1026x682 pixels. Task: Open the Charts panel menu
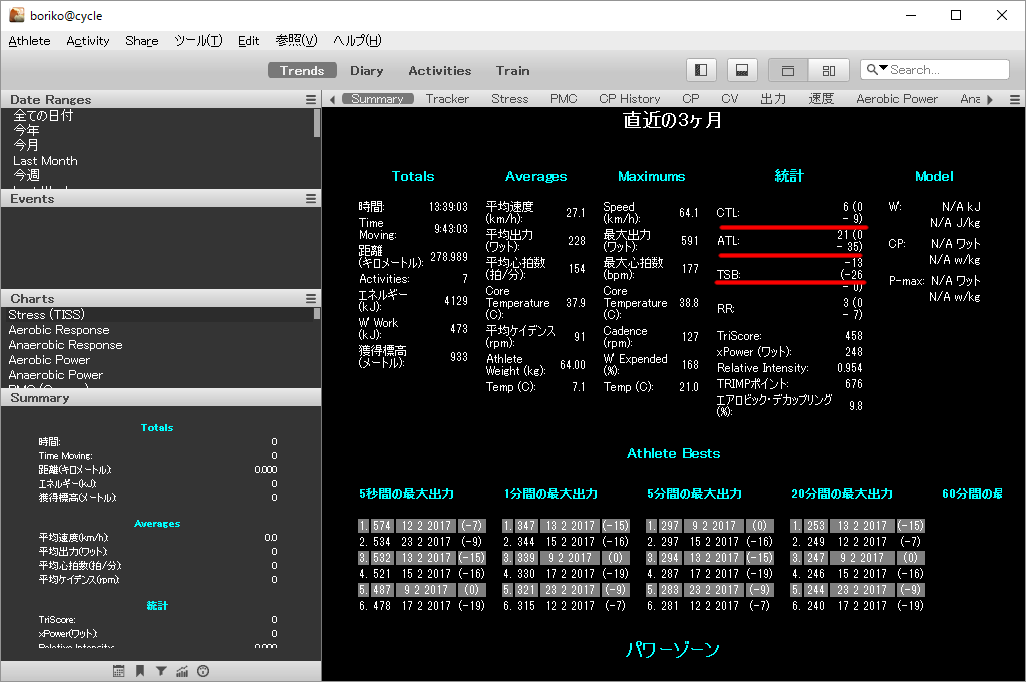coord(311,298)
